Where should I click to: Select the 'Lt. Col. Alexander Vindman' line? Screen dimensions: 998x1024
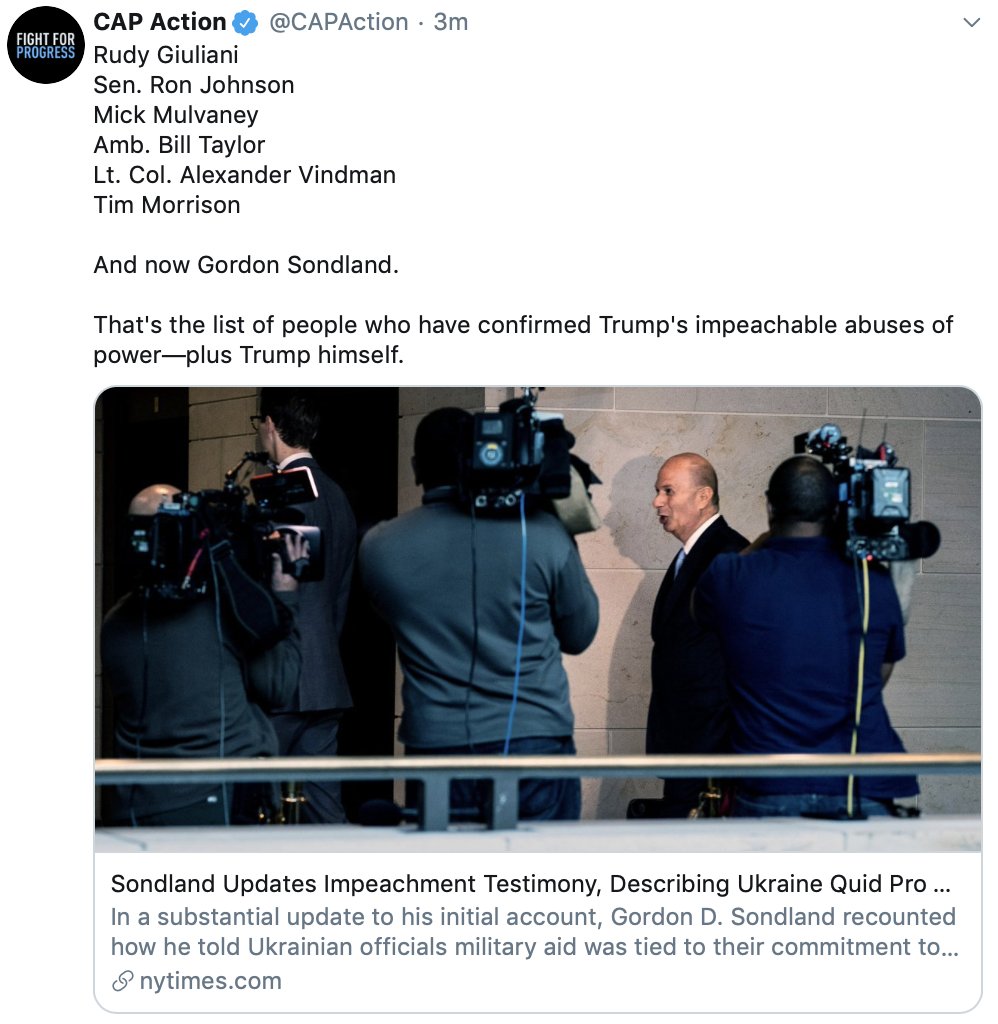click(x=244, y=175)
